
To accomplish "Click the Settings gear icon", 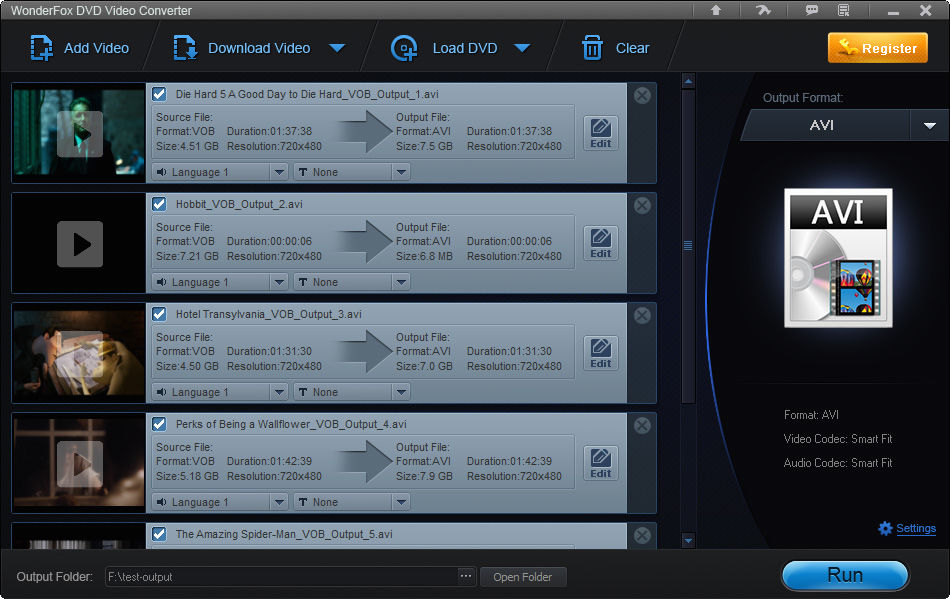I will [x=885, y=528].
